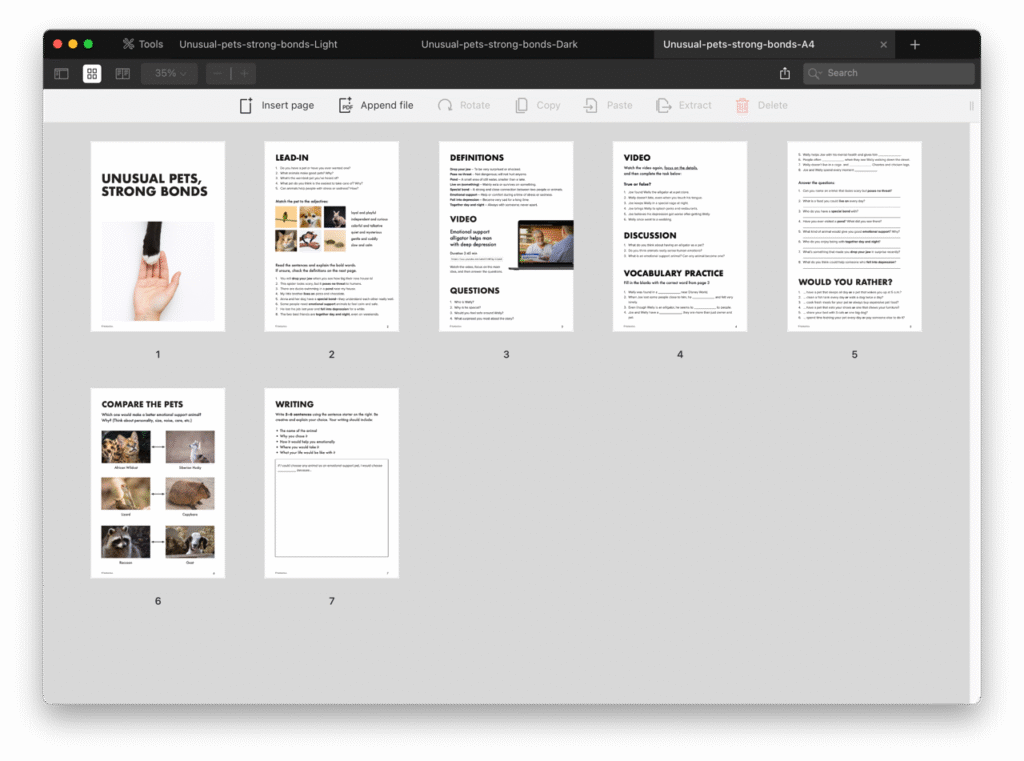Select the Compare the Pets page thumbnail

[157, 483]
